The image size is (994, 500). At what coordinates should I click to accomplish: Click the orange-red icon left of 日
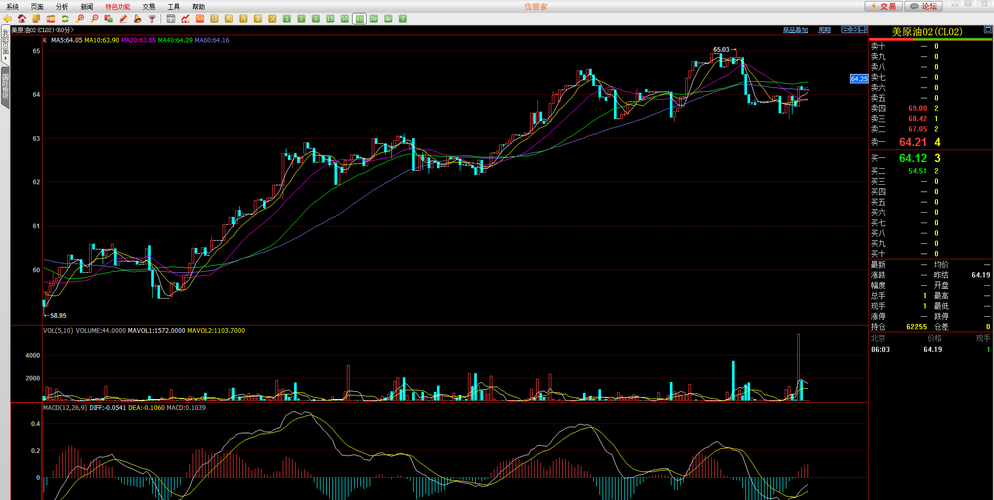point(199,19)
